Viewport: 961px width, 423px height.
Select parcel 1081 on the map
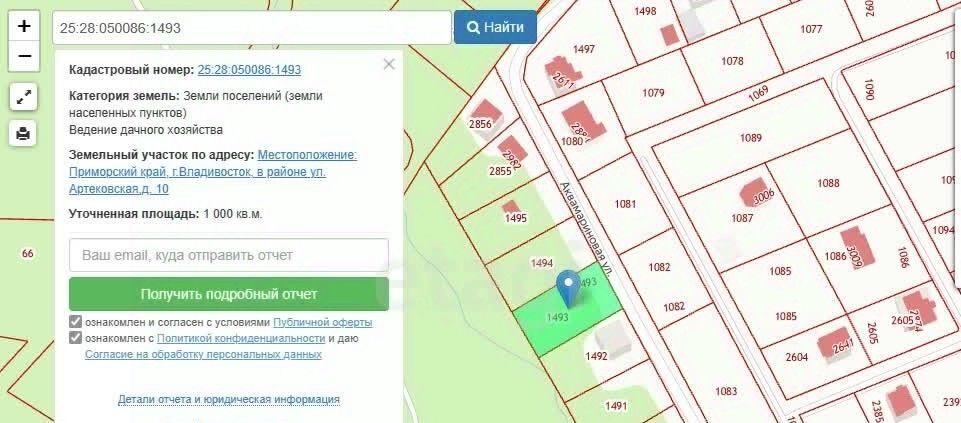(x=625, y=204)
